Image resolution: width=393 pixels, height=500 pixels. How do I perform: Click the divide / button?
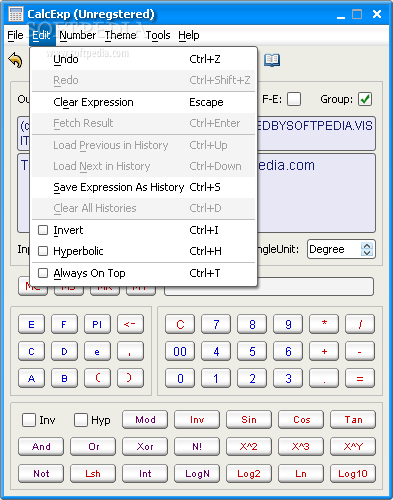360,324
